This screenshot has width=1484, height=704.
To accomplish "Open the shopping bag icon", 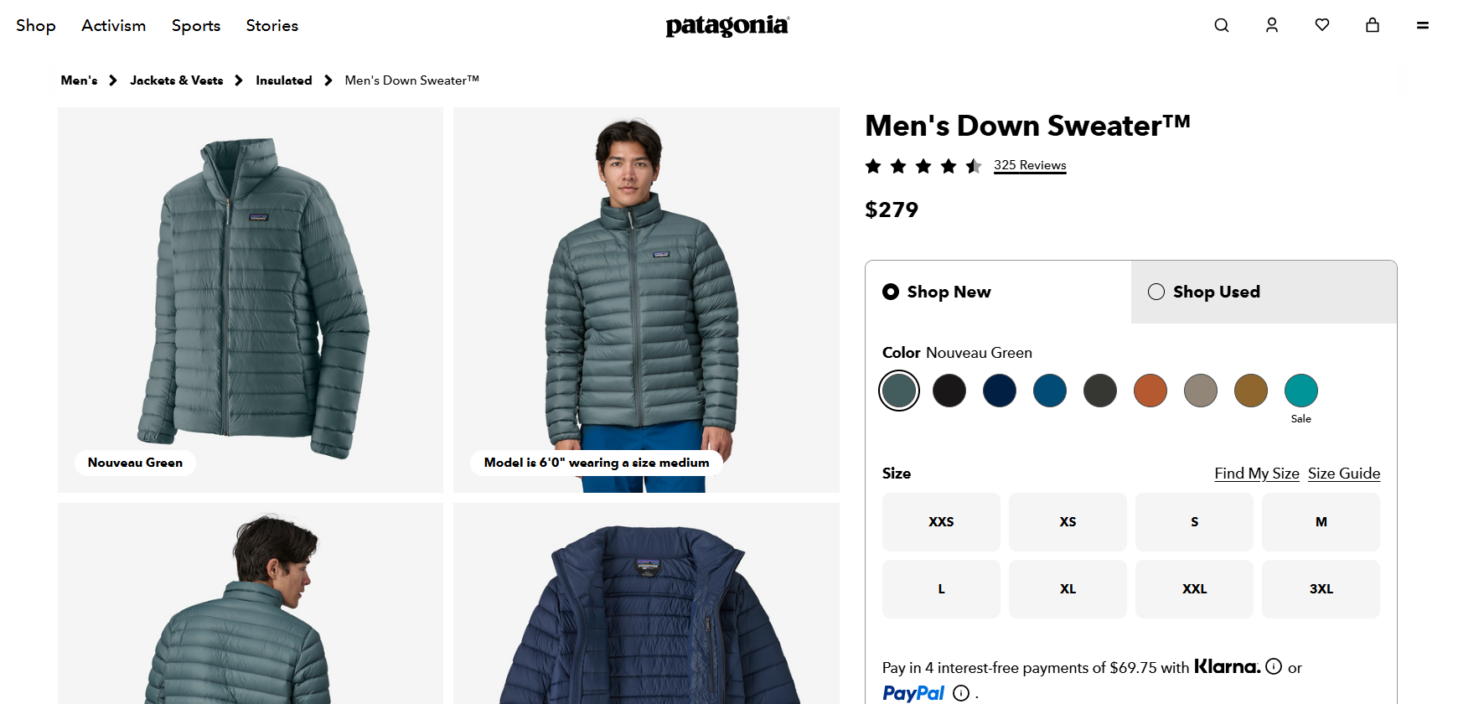I will (x=1372, y=25).
